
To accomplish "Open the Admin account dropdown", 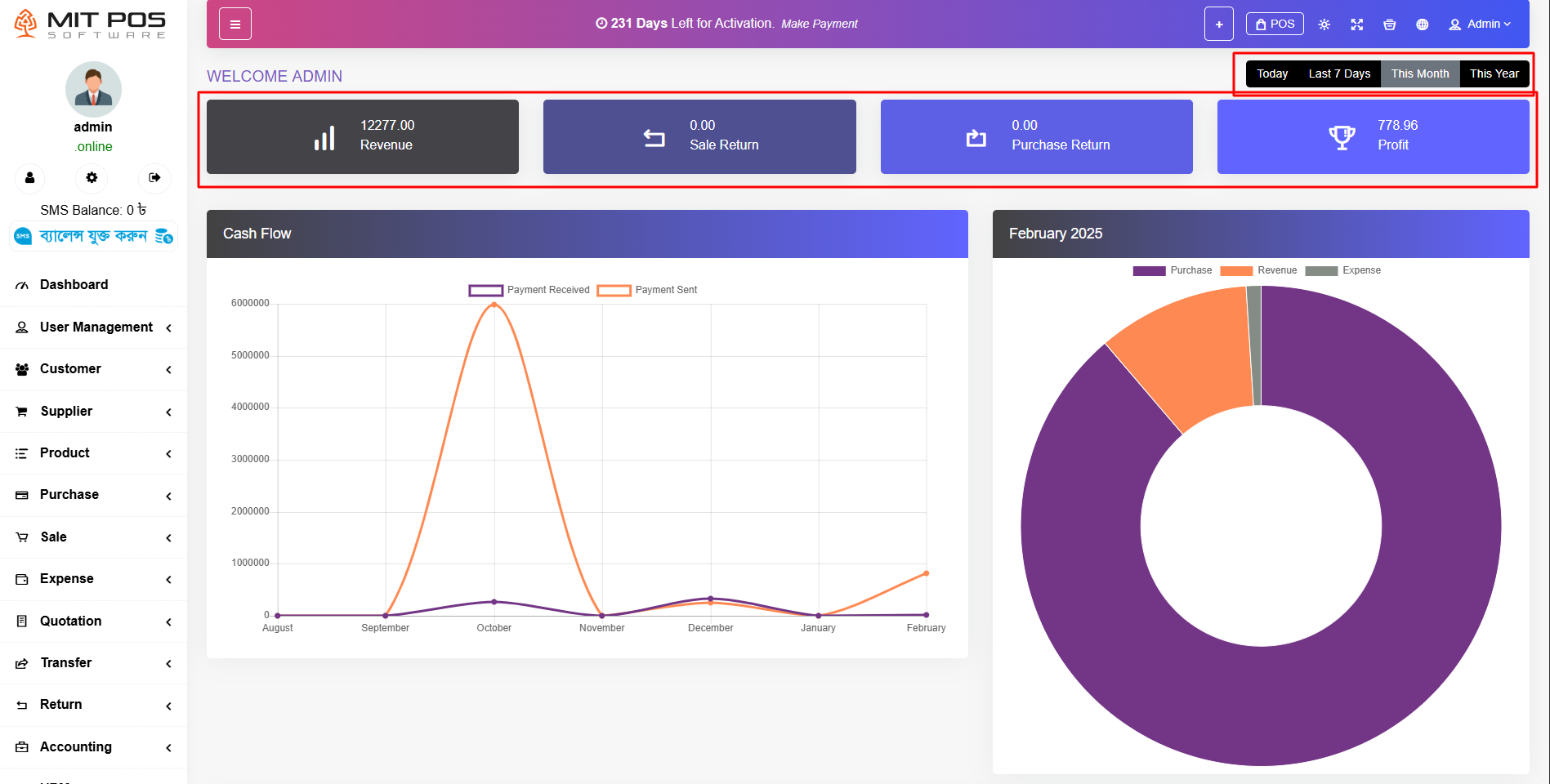I will (x=1480, y=24).
